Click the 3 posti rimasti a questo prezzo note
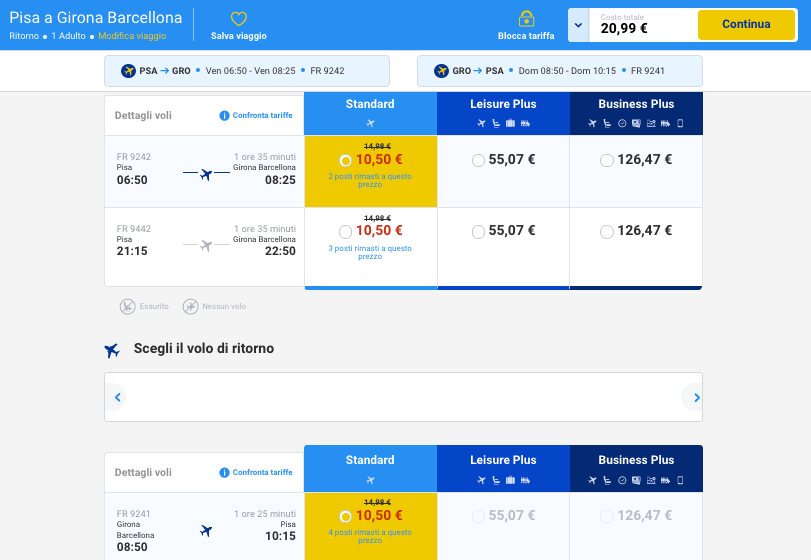The image size is (811, 560). 370,252
